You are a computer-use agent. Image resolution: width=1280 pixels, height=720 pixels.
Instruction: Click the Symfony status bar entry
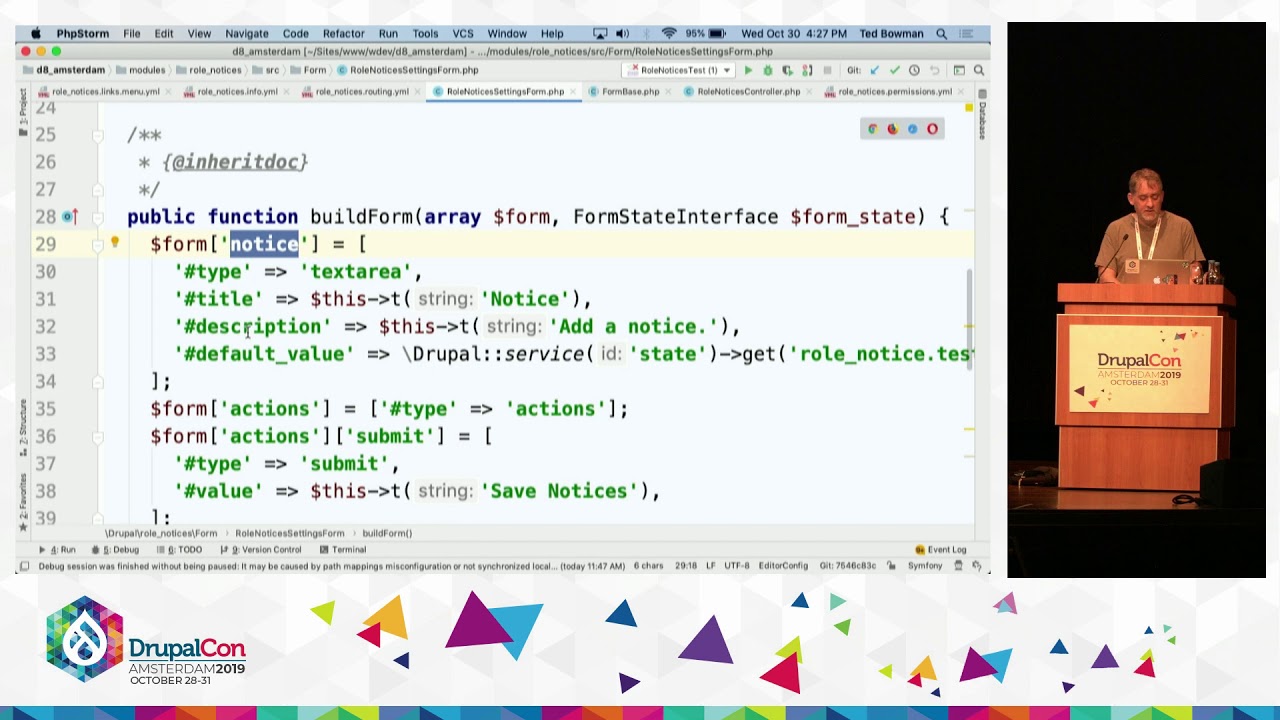pyautogui.click(x=925, y=566)
